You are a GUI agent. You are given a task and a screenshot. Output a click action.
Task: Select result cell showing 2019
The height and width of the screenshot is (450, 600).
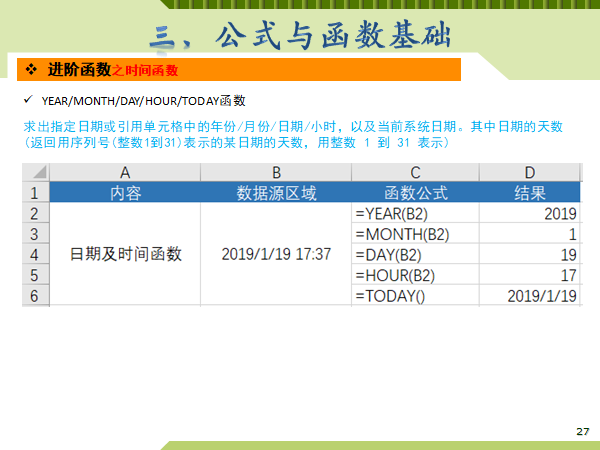click(x=530, y=213)
